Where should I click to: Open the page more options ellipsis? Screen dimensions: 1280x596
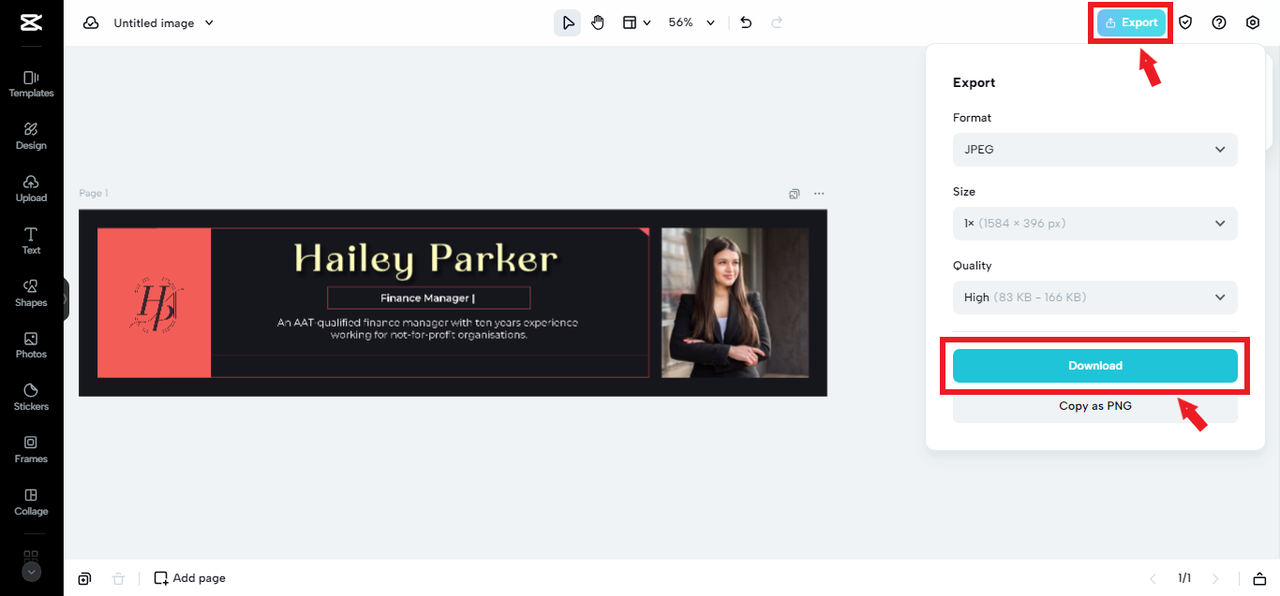(x=819, y=194)
